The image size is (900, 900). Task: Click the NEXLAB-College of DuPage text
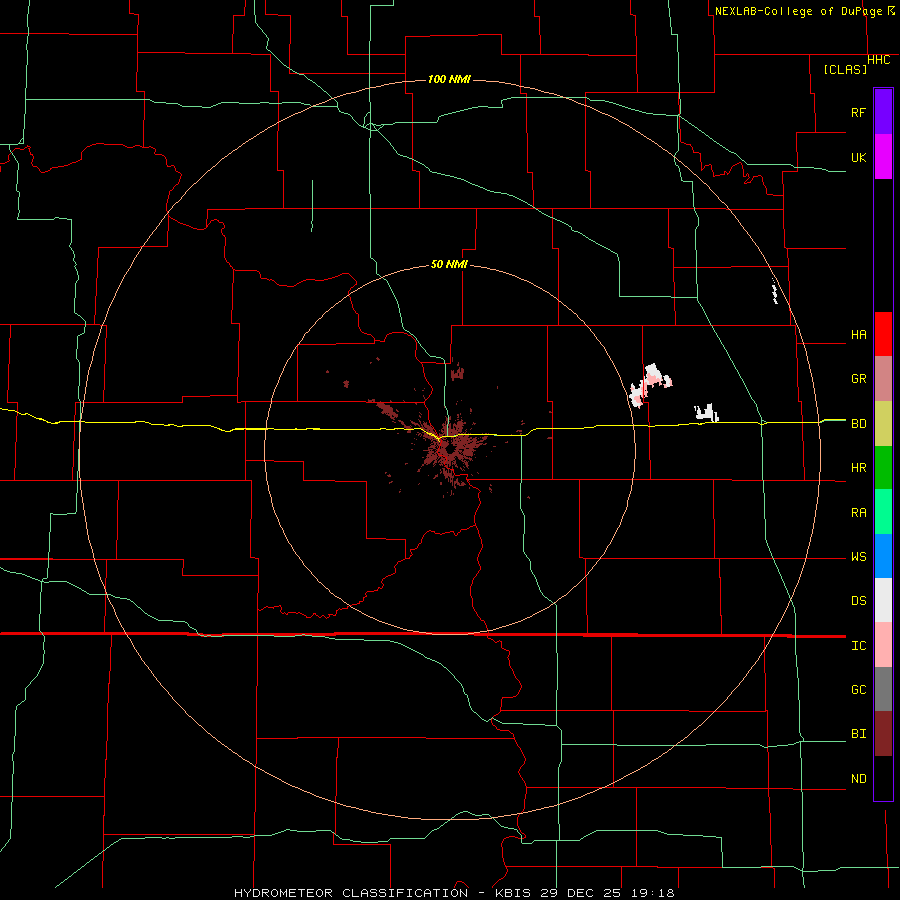(x=798, y=11)
